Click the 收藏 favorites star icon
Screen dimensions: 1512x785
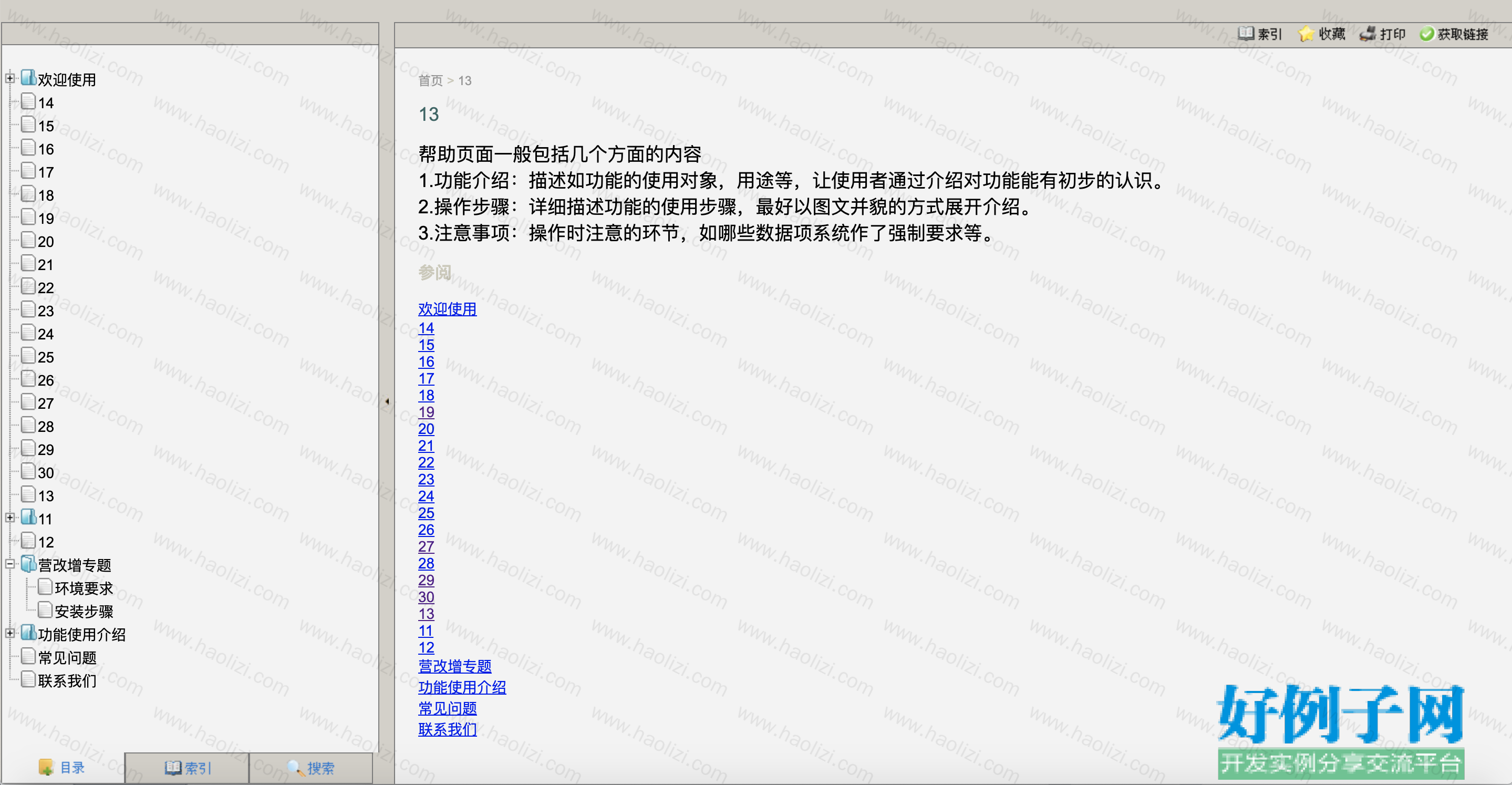pyautogui.click(x=1306, y=34)
